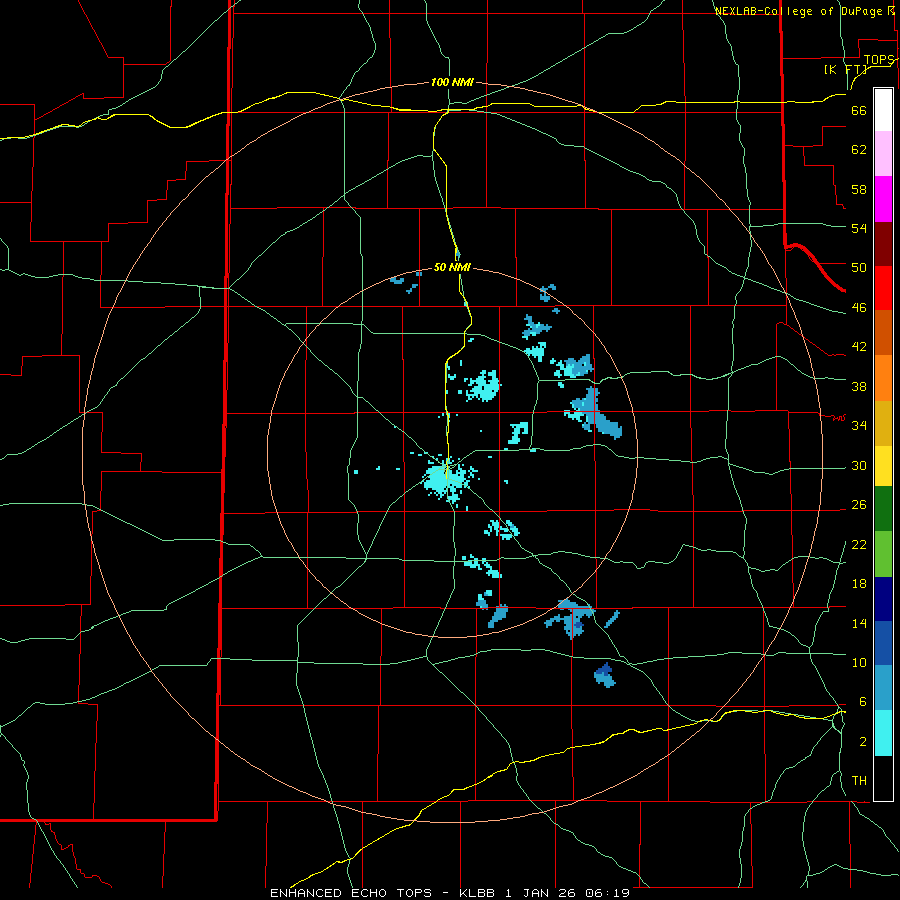The height and width of the screenshot is (900, 900).
Task: Click the legend value 34
Action: [x=859, y=425]
